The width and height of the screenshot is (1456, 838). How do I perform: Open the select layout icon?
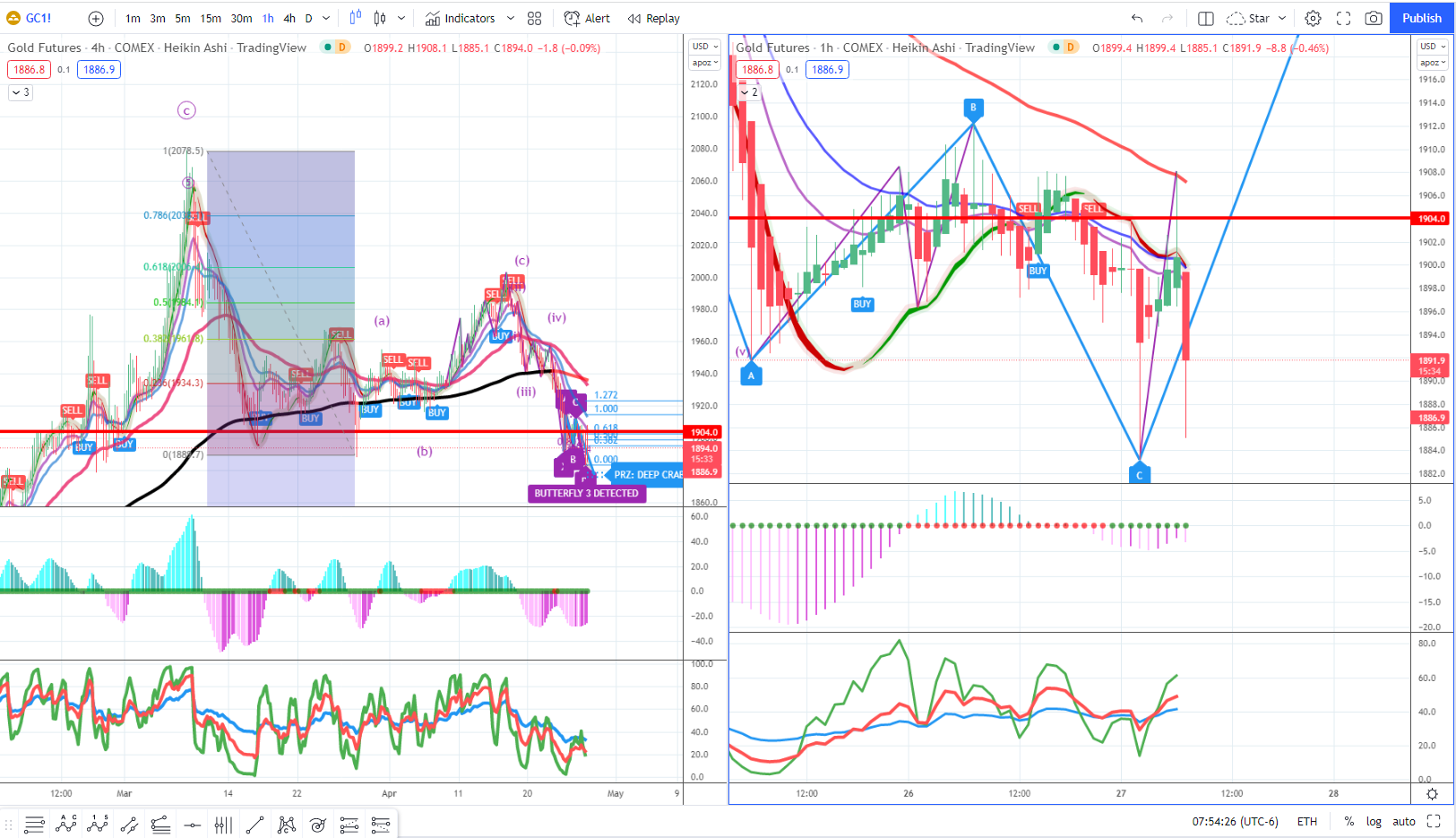(1206, 18)
